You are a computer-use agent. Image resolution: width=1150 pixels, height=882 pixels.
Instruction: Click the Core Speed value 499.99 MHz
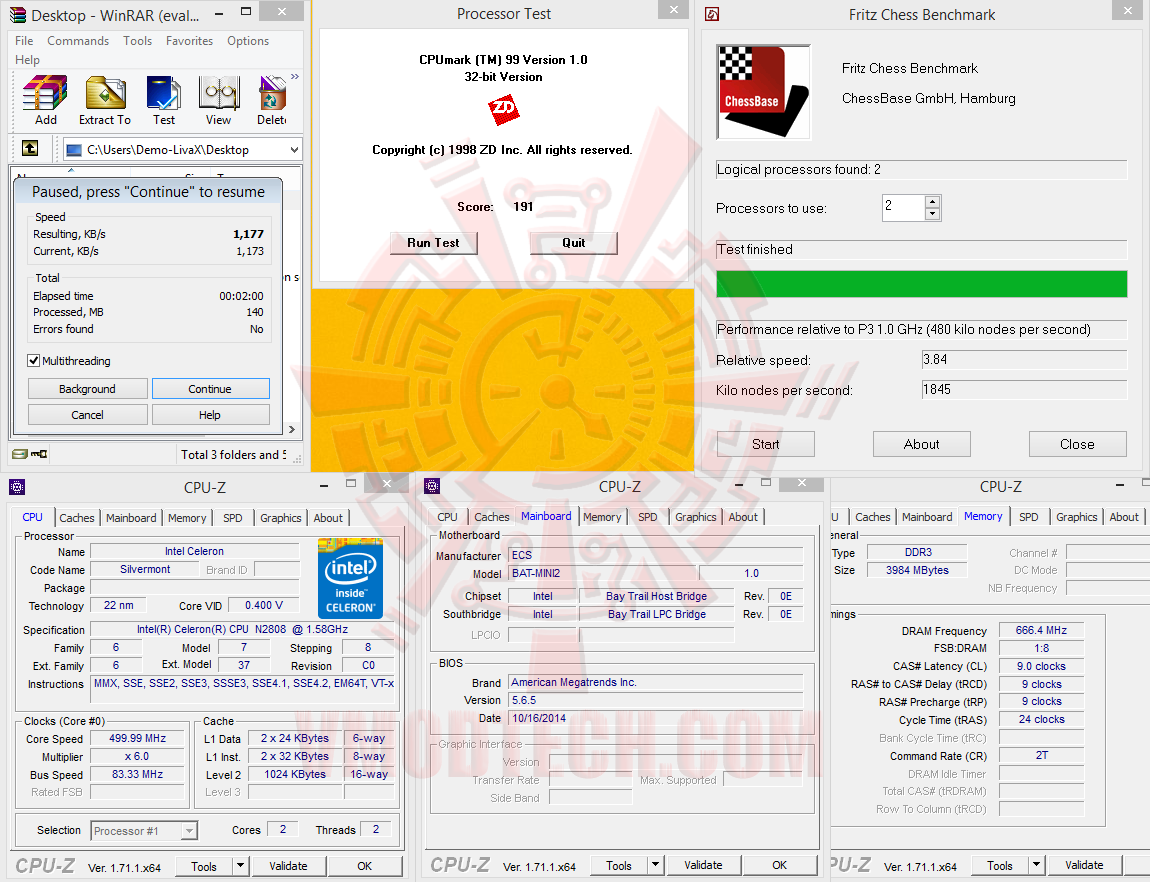click(137, 738)
